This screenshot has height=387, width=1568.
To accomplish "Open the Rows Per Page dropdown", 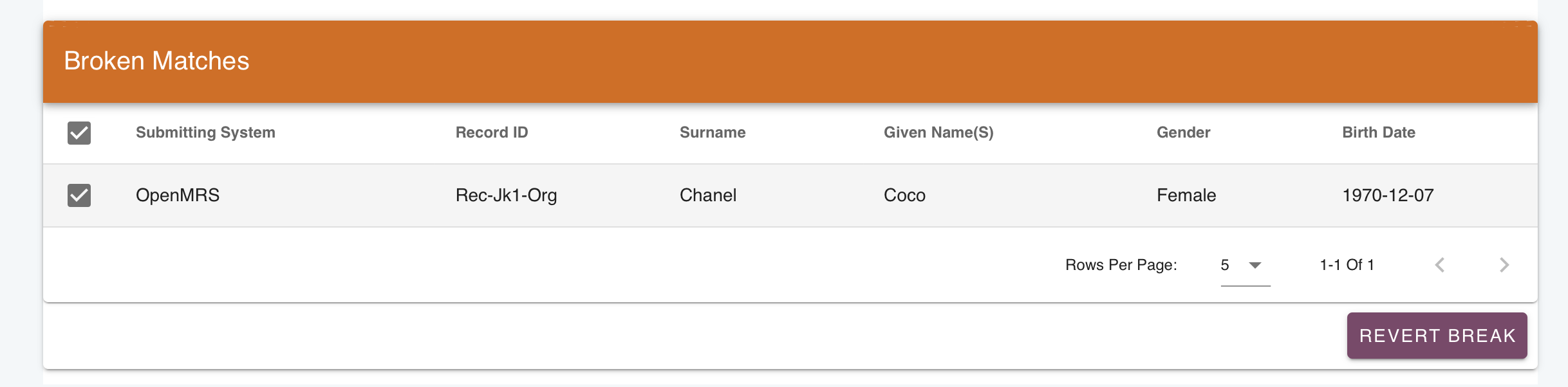I will [1245, 265].
